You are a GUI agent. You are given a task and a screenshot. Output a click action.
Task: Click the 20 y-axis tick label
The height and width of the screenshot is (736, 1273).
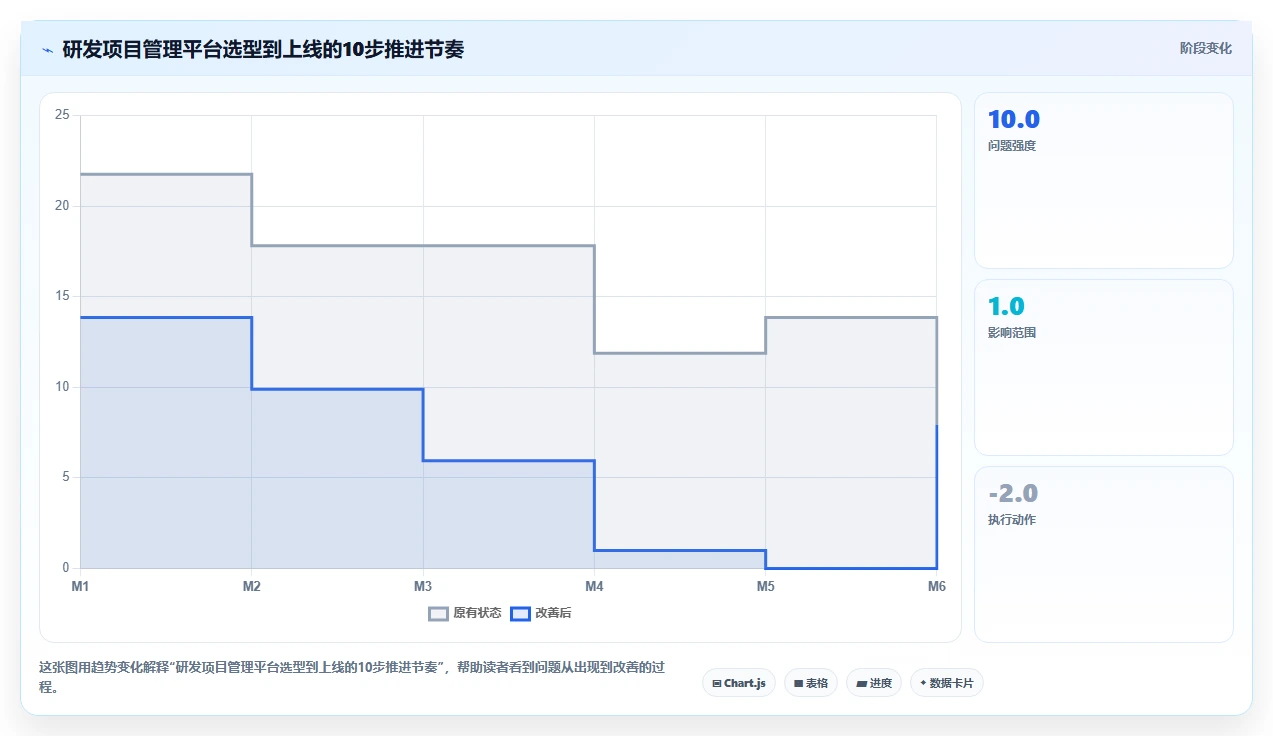62,206
